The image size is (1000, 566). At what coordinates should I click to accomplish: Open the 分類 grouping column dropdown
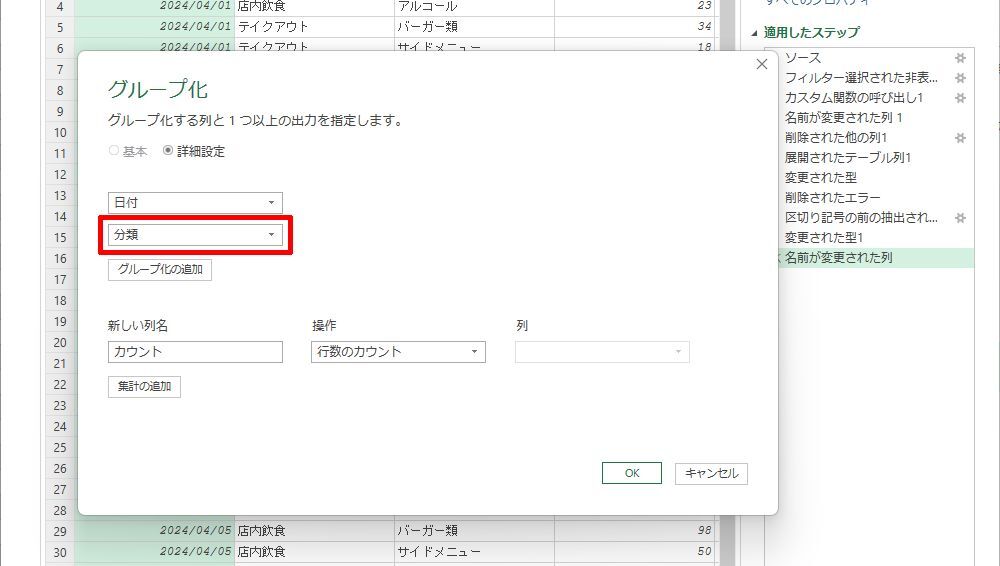(195, 235)
